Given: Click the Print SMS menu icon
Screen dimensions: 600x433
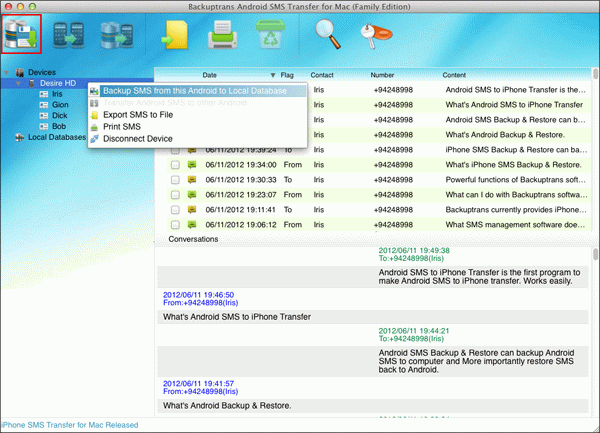Looking at the screenshot, I should 94,127.
